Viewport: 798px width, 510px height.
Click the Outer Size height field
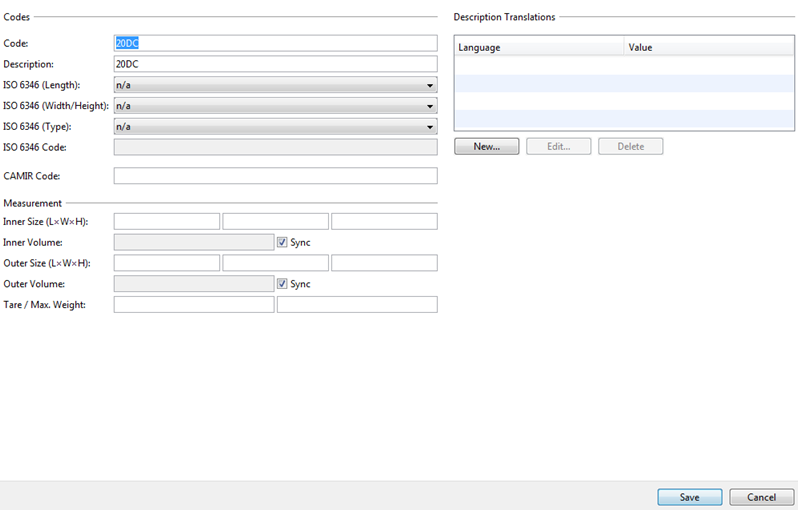384,263
